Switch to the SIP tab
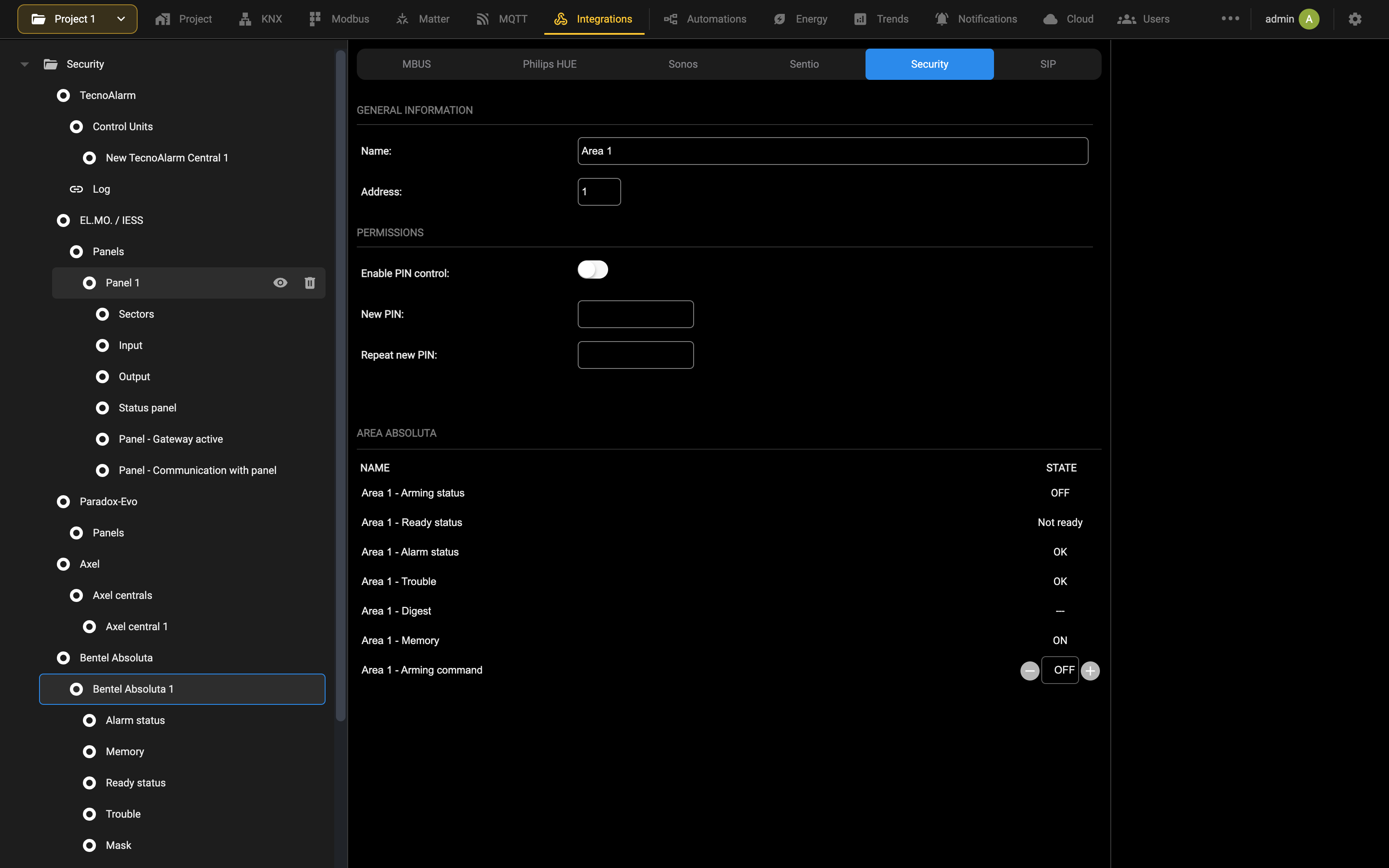This screenshot has width=1389, height=868. coord(1047,64)
